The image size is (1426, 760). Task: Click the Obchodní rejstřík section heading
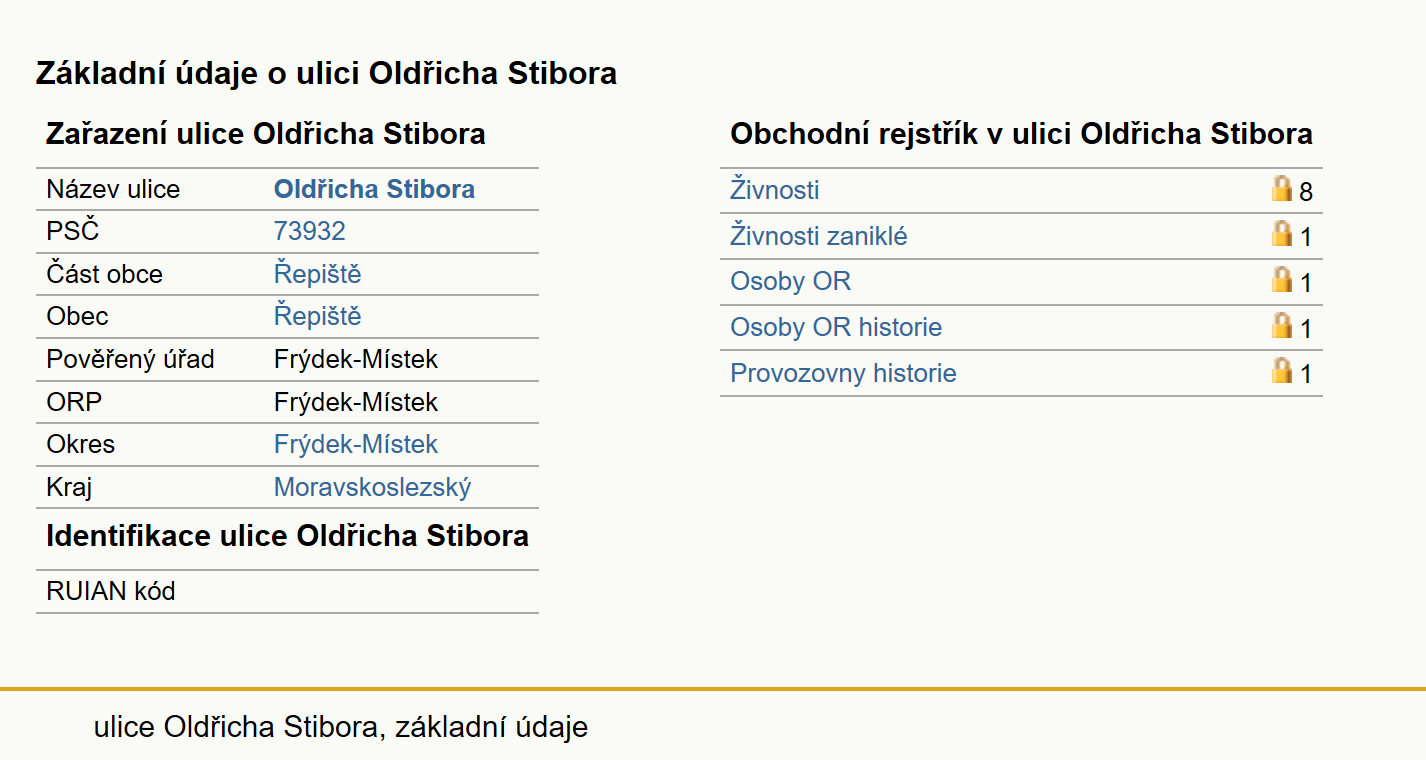1021,134
